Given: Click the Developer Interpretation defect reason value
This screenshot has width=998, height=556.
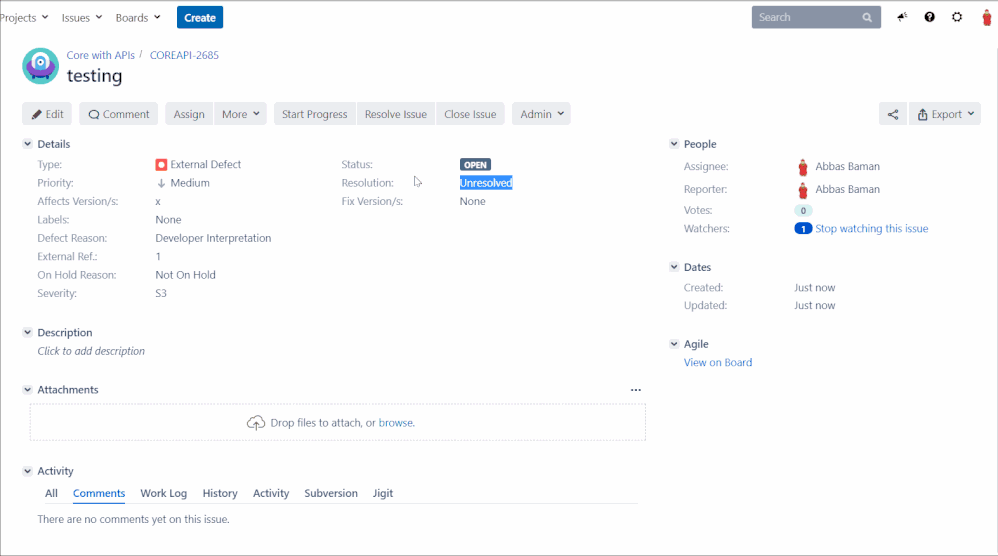Looking at the screenshot, I should (213, 238).
